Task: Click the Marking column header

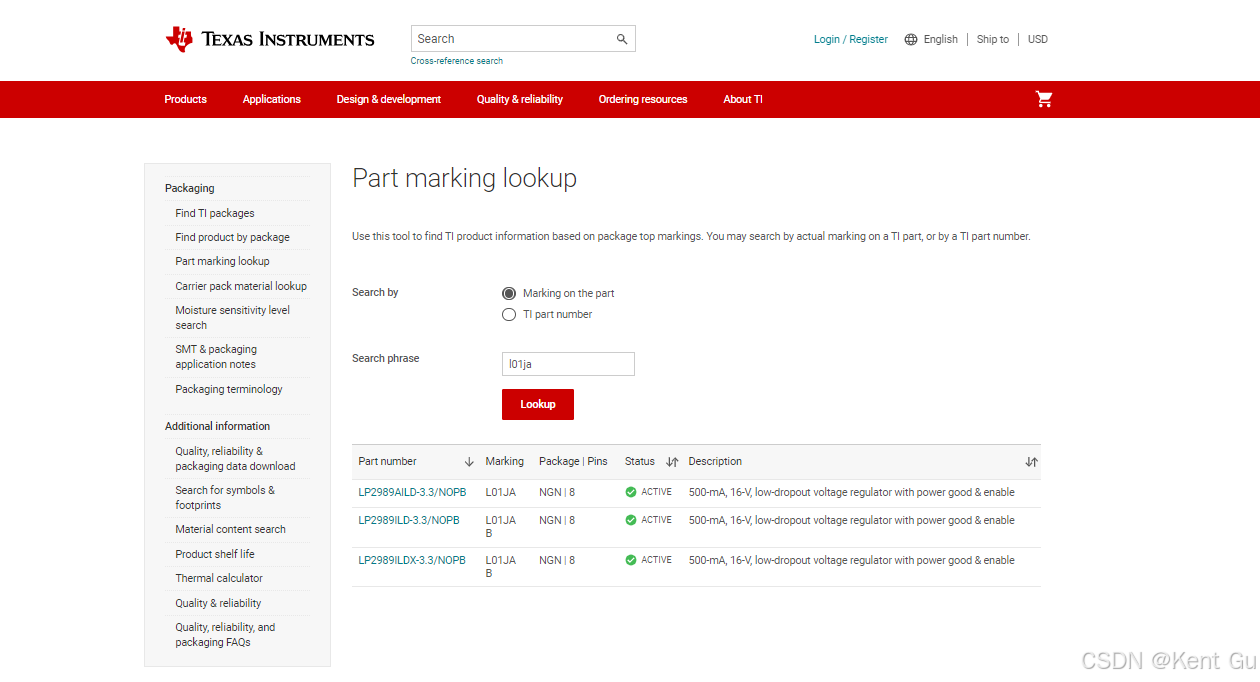Action: point(505,462)
